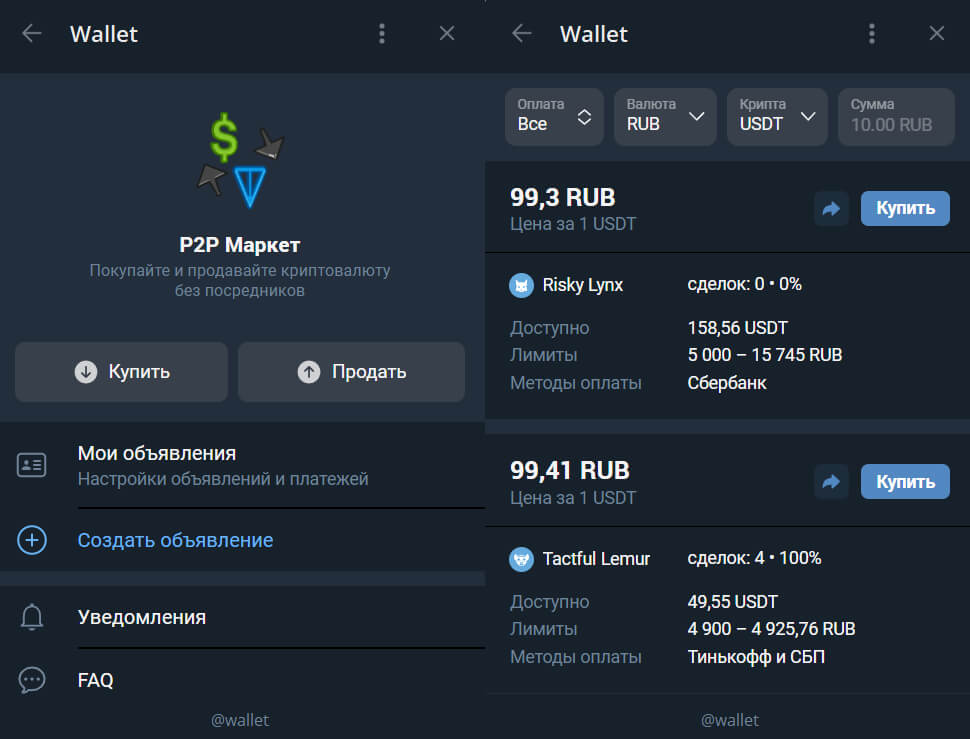Open the three-dot menu in right Wallet header
The width and height of the screenshot is (970, 739).
click(871, 34)
